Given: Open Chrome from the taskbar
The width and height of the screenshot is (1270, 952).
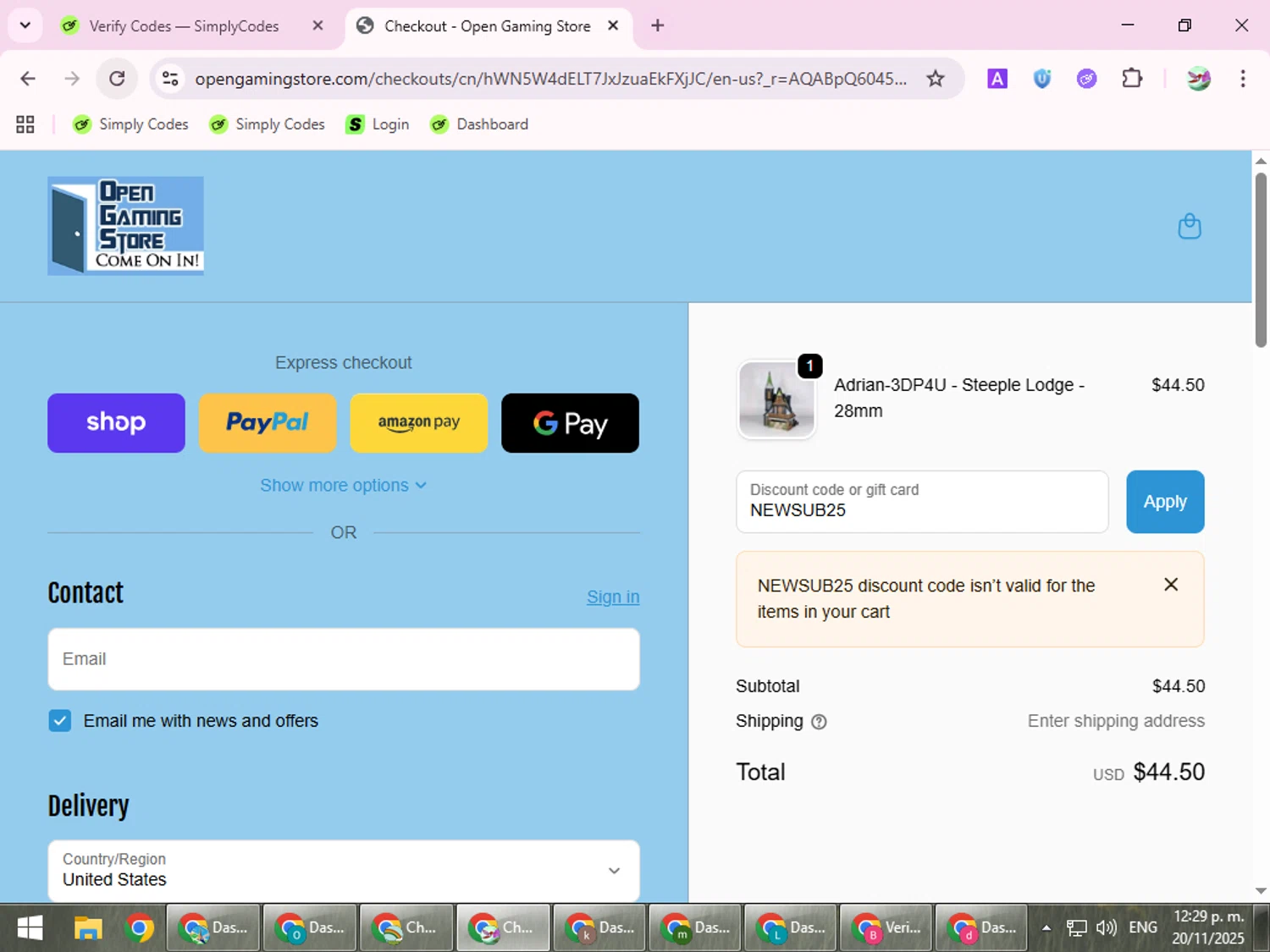Looking at the screenshot, I should (x=140, y=928).
